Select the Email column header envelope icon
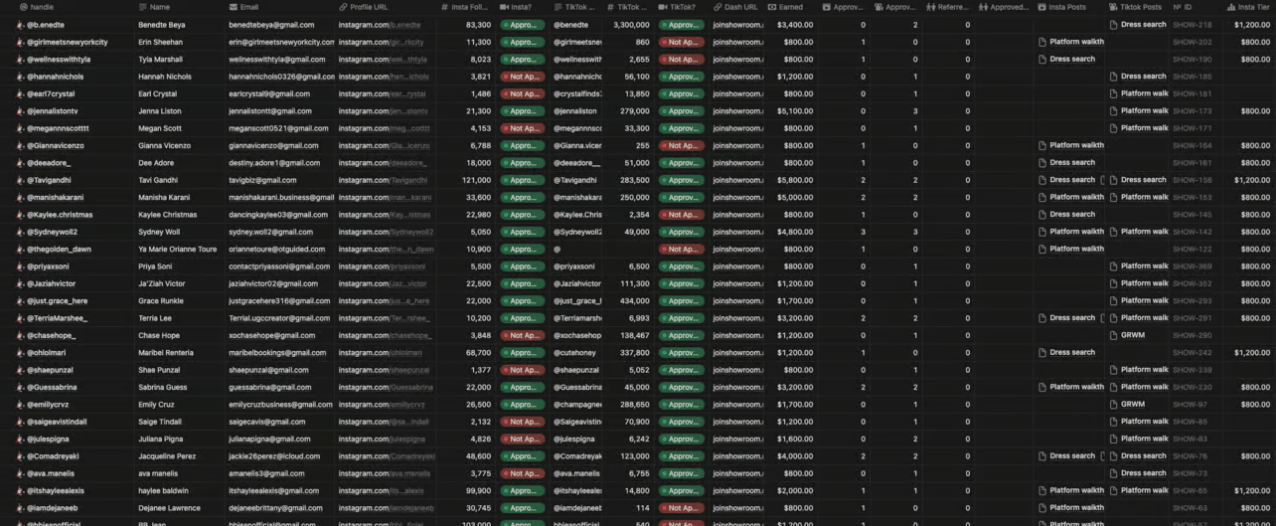This screenshot has height=526, width=1276. [x=233, y=7]
